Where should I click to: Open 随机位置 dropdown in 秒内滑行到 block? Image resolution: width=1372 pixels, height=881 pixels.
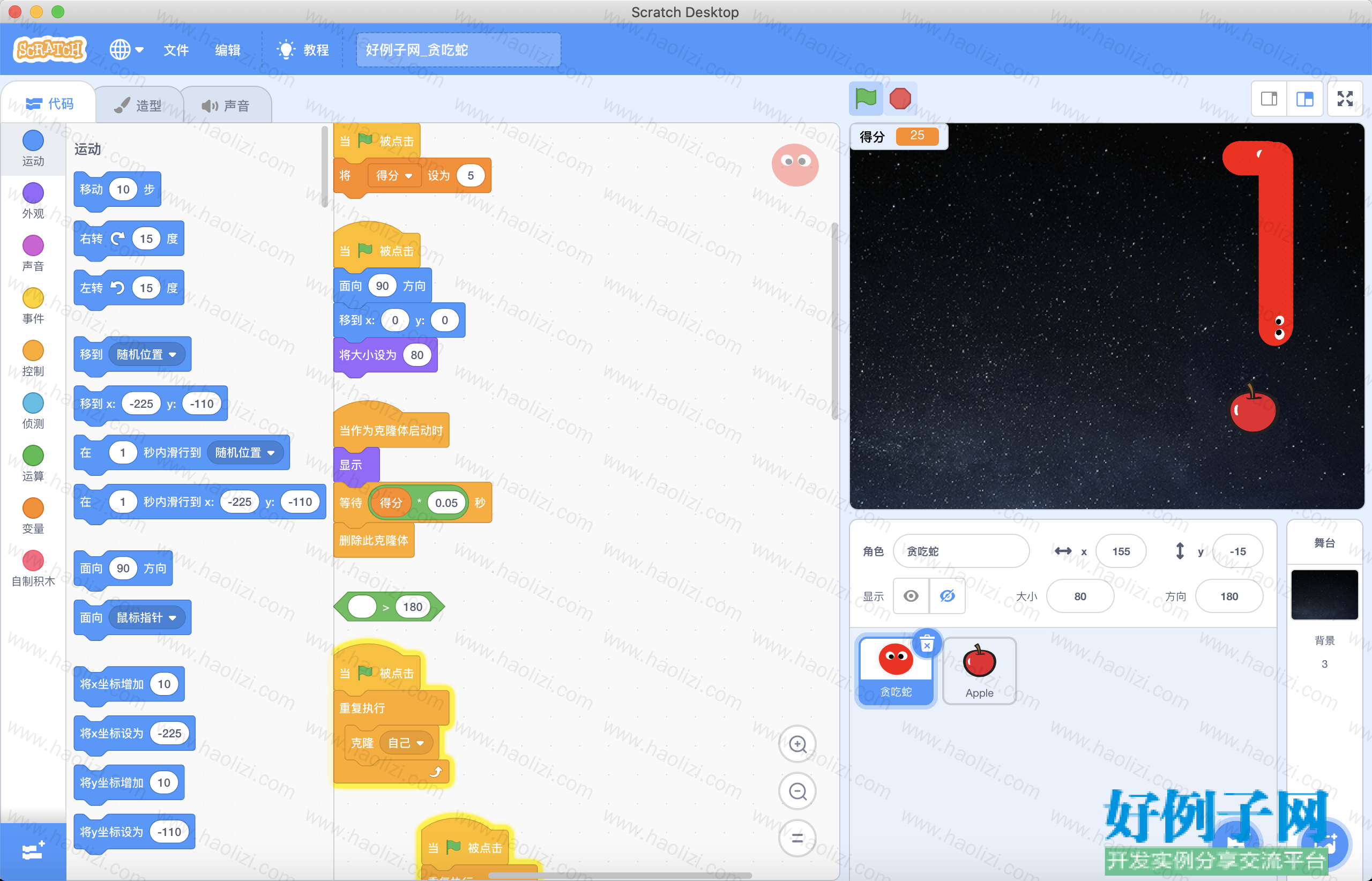pyautogui.click(x=245, y=452)
